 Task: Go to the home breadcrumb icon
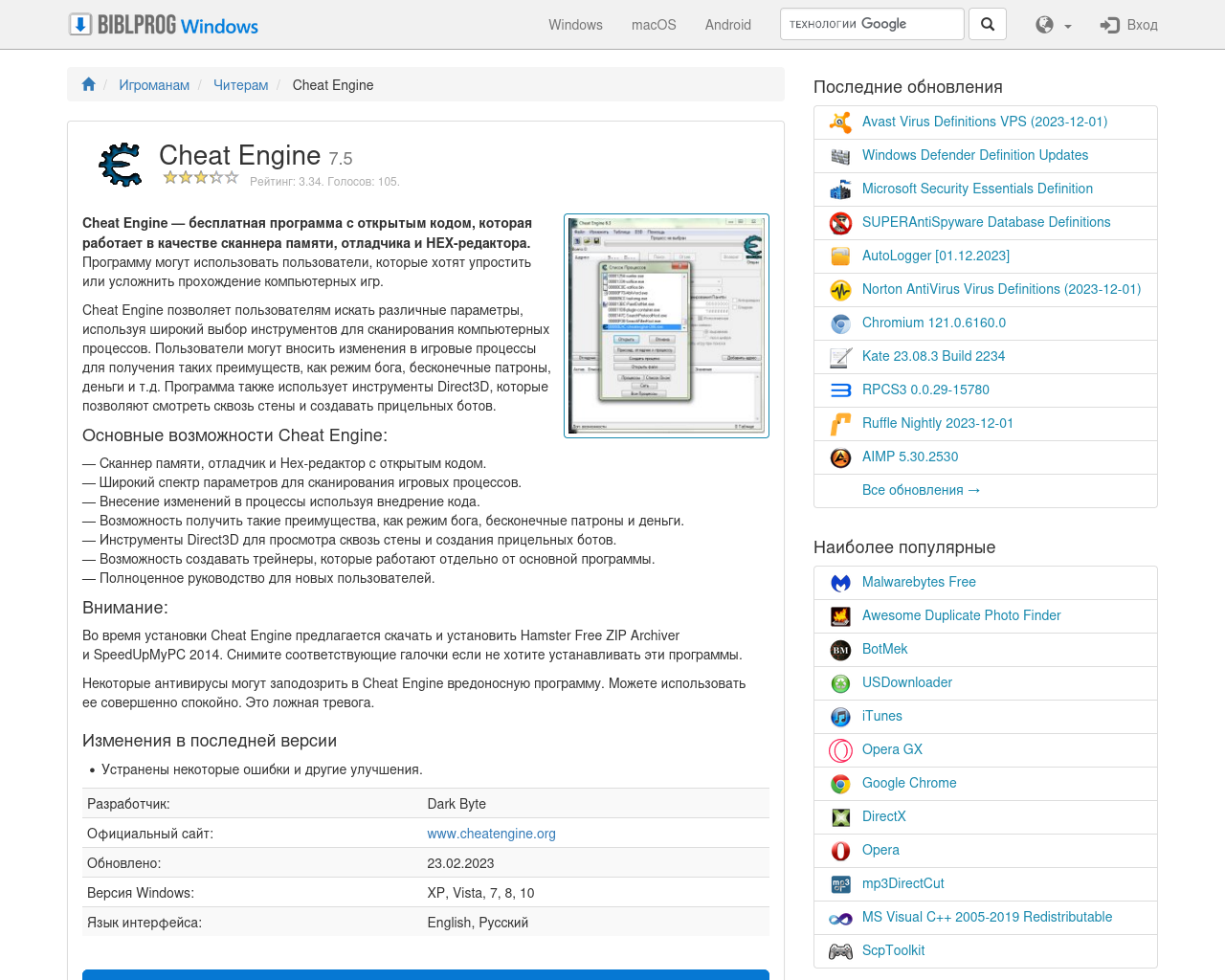[x=89, y=84]
